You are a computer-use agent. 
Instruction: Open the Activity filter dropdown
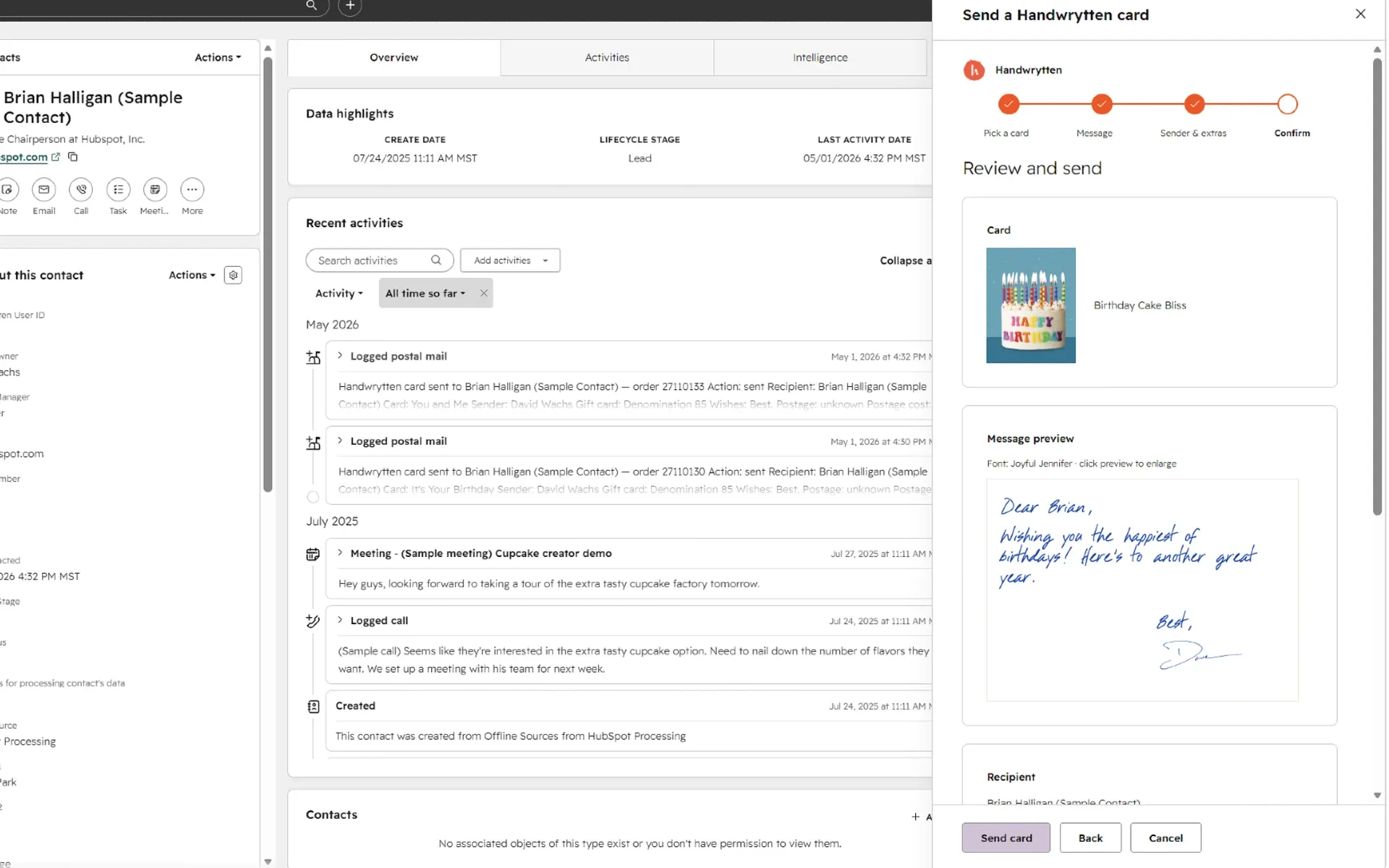(339, 293)
